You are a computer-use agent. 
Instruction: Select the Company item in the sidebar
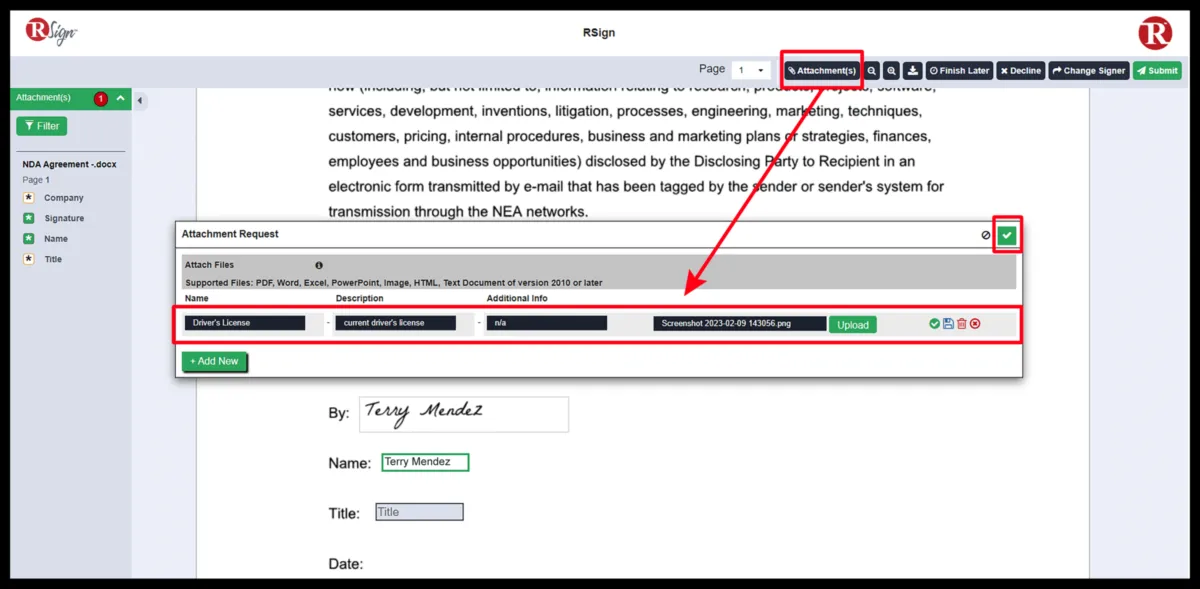(64, 198)
